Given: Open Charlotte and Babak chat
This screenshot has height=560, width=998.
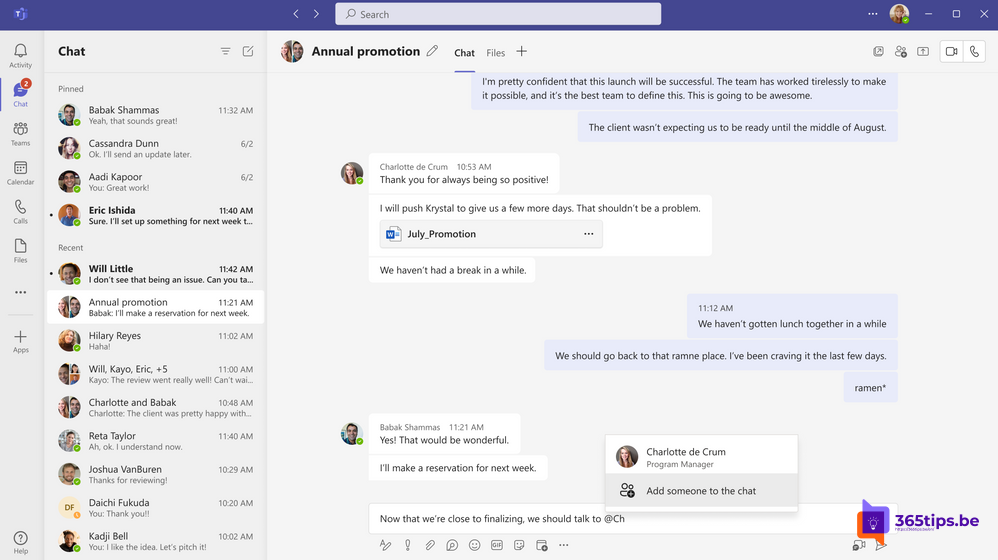Looking at the screenshot, I should point(155,407).
